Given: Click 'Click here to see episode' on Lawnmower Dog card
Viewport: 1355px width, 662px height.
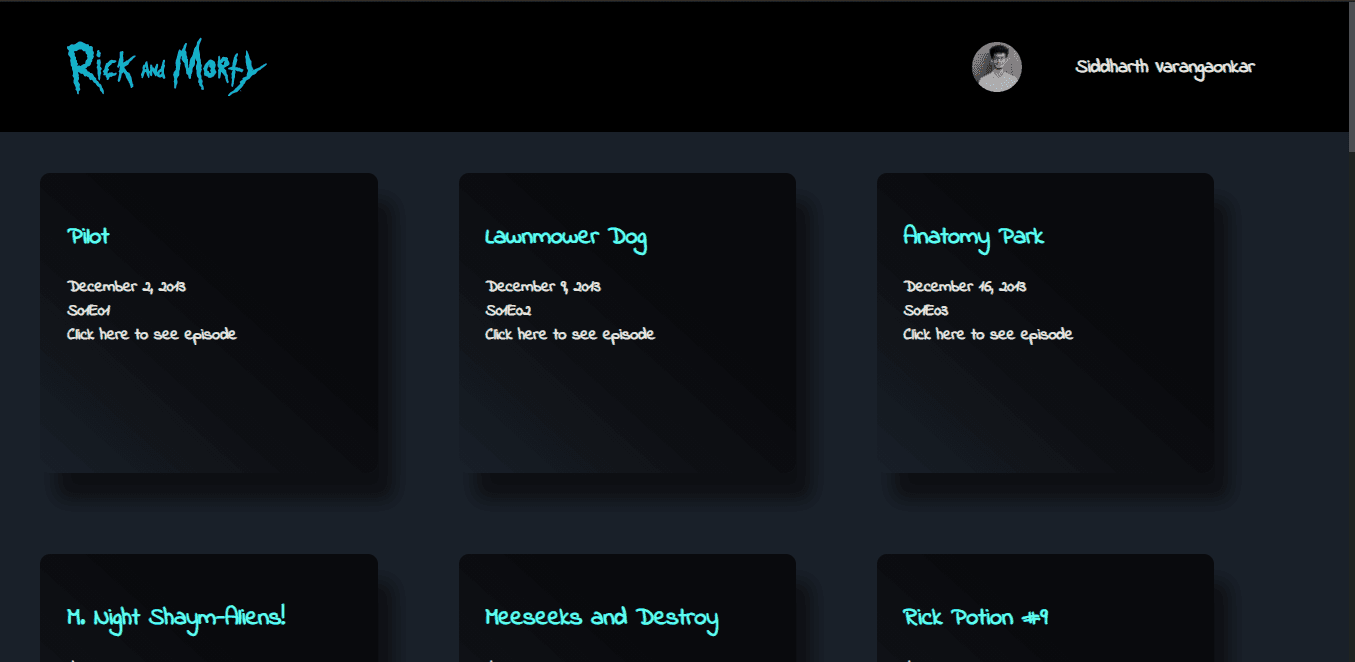Looking at the screenshot, I should [x=570, y=334].
